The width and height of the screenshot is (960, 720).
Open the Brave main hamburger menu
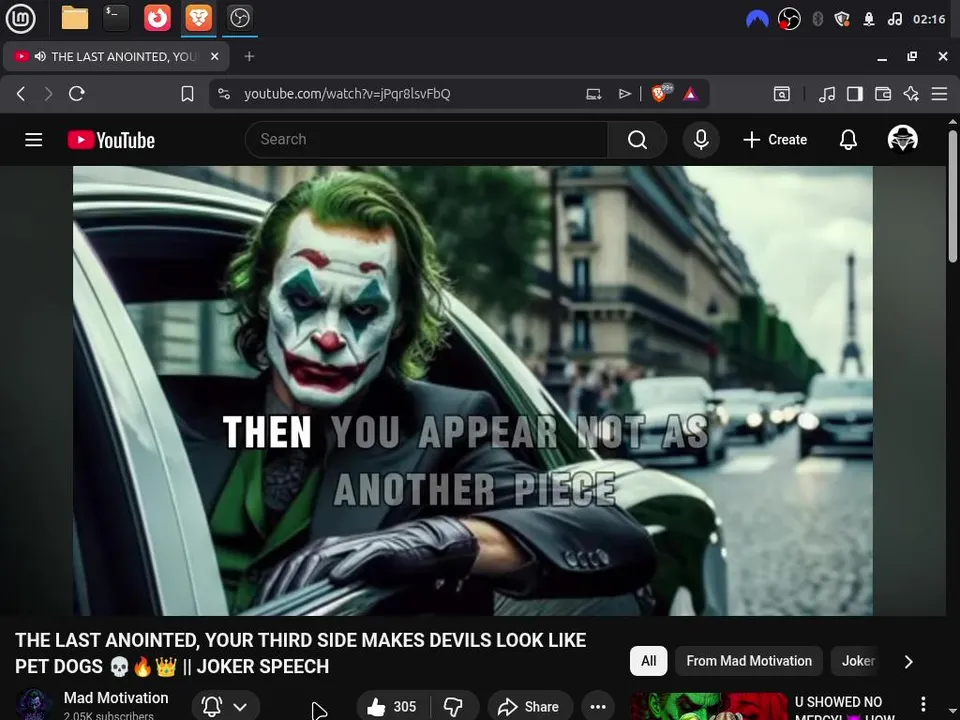939,94
